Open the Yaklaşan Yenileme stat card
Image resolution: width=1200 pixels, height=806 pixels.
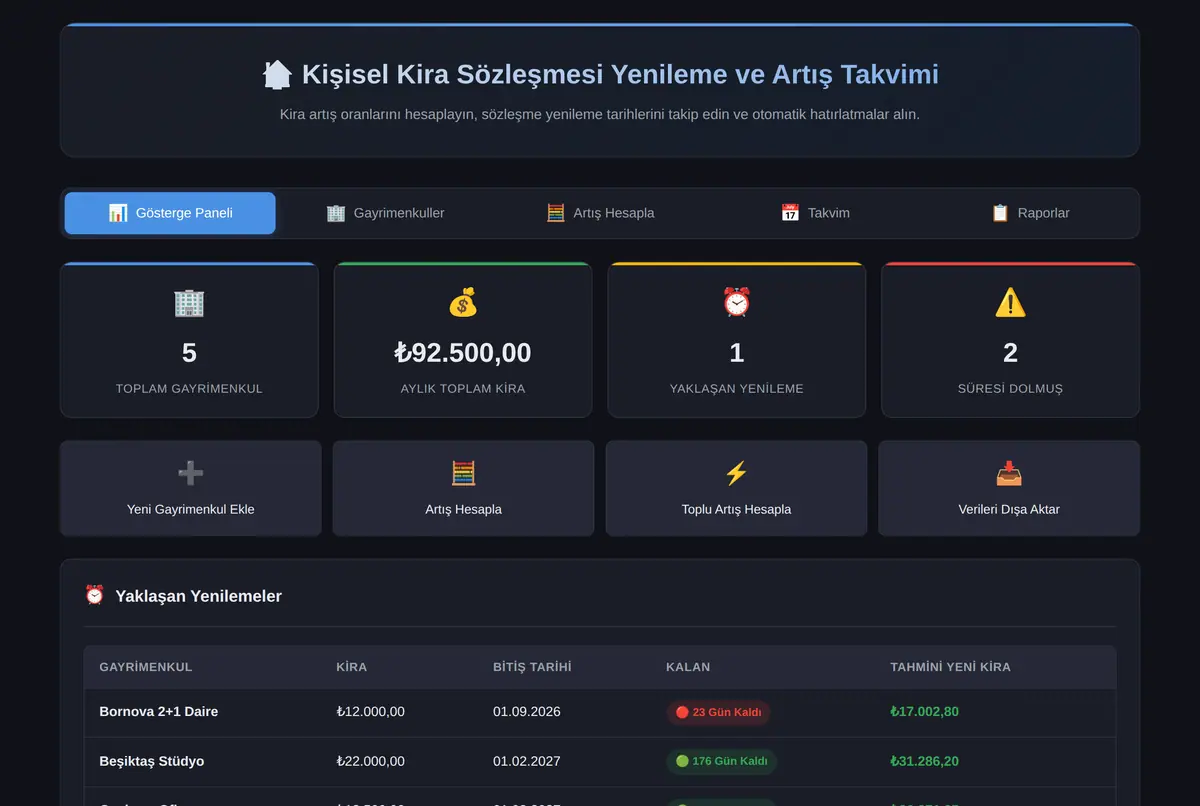(737, 340)
